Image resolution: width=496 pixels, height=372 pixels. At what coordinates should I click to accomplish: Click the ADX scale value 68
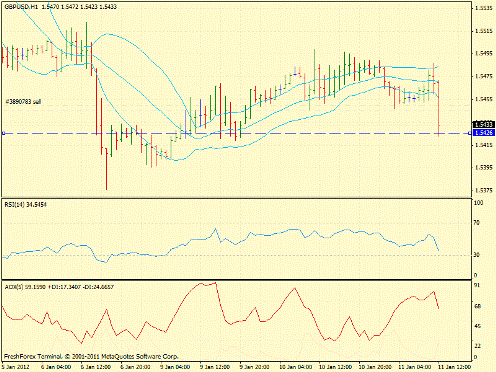(477, 306)
